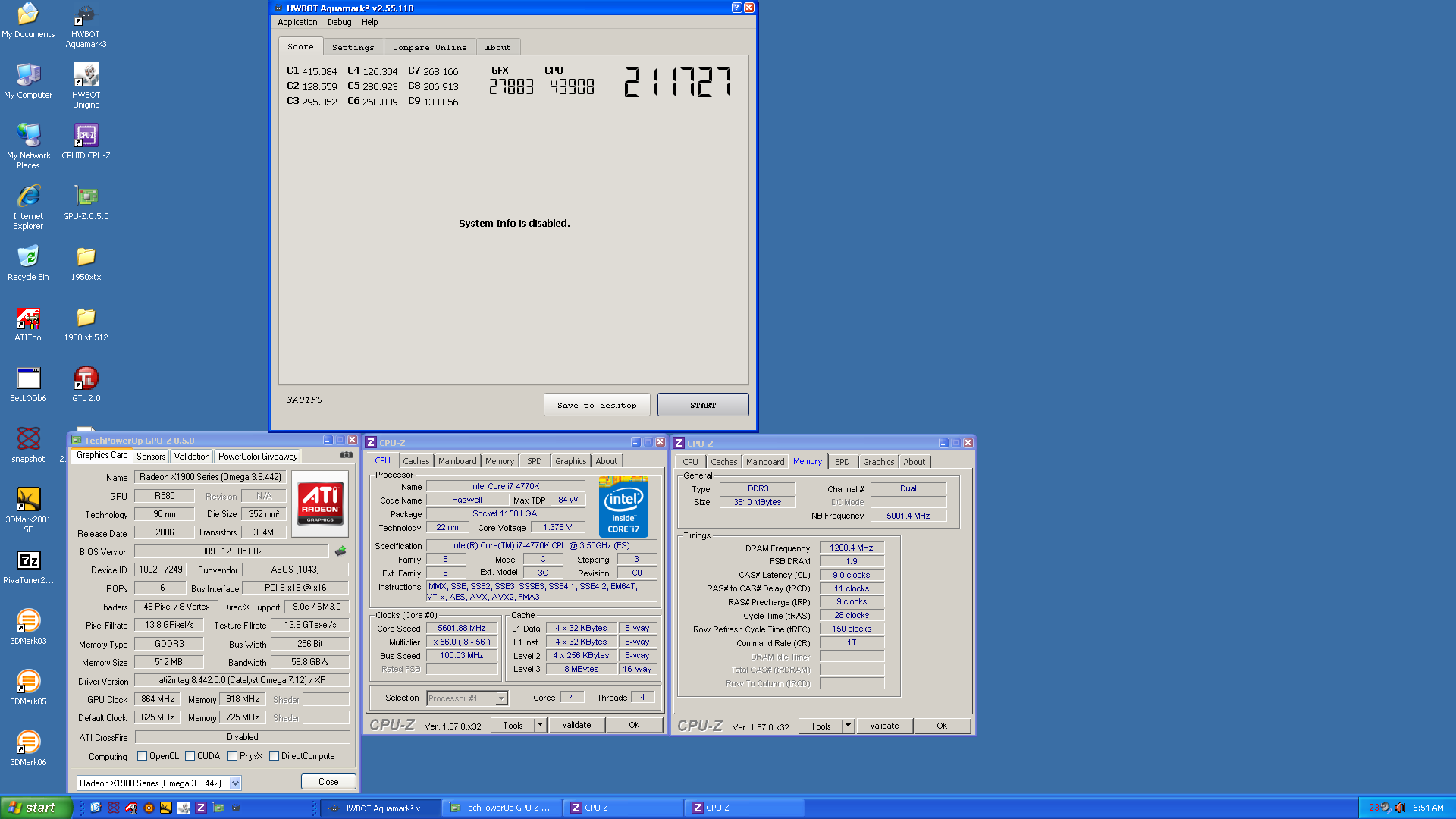This screenshot has height=819, width=1456.
Task: Select the 3DMark03 desktop icon
Action: tap(29, 627)
